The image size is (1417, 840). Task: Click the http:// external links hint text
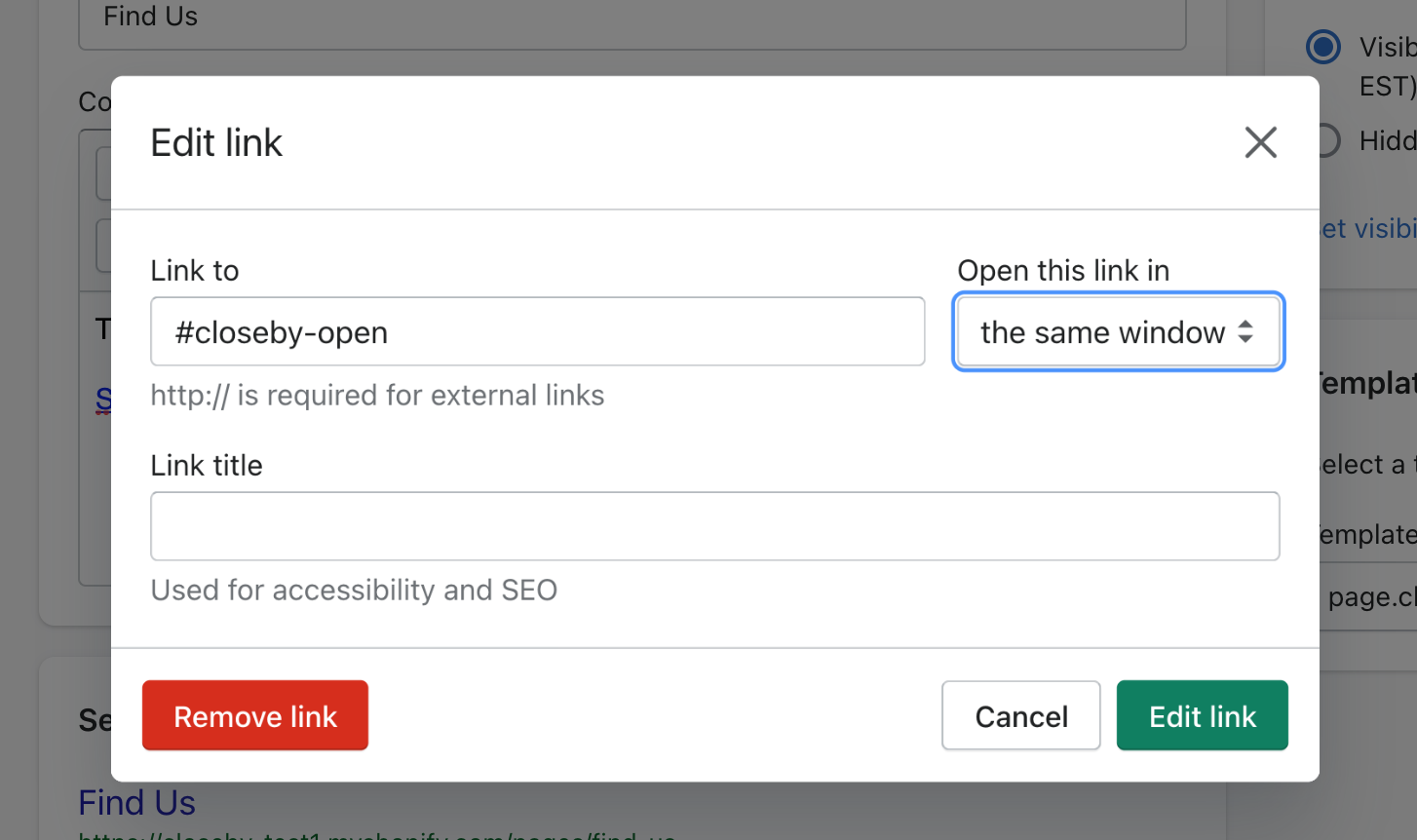(x=377, y=396)
